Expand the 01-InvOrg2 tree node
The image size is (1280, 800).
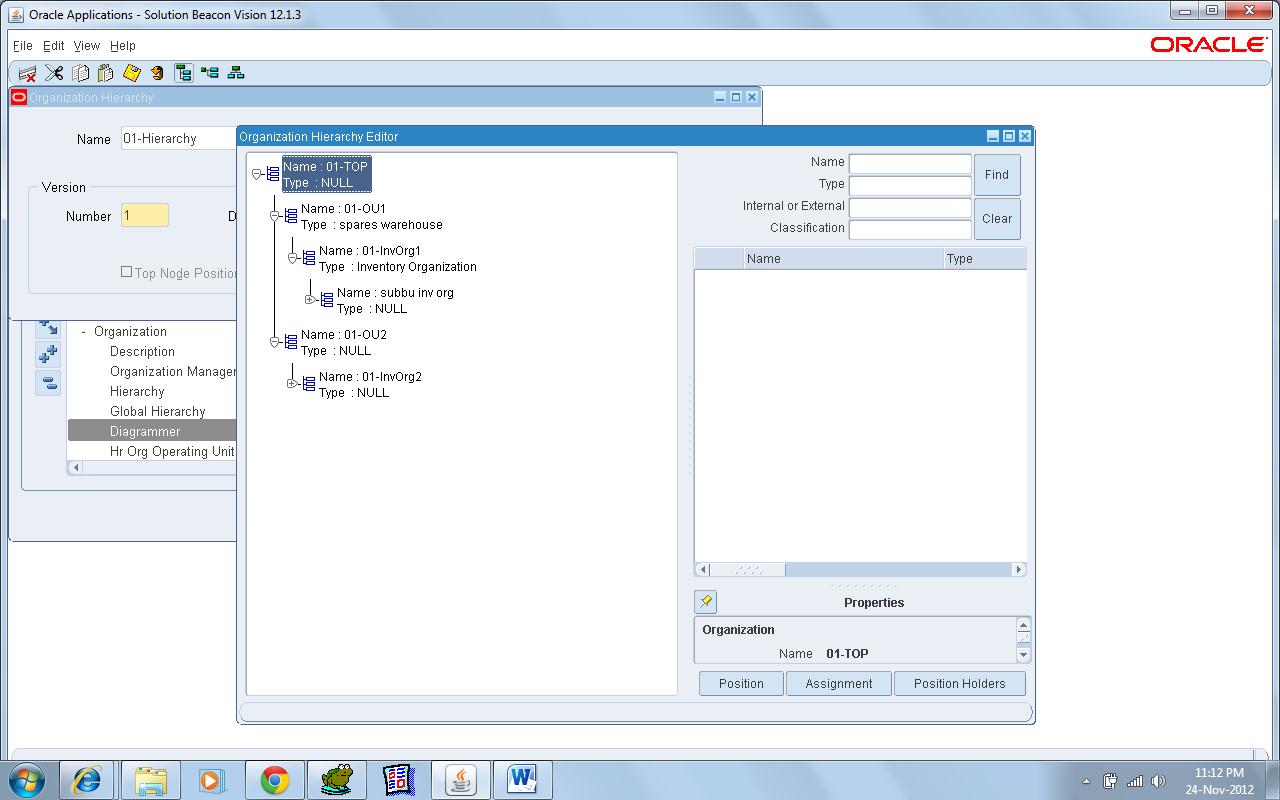click(293, 382)
